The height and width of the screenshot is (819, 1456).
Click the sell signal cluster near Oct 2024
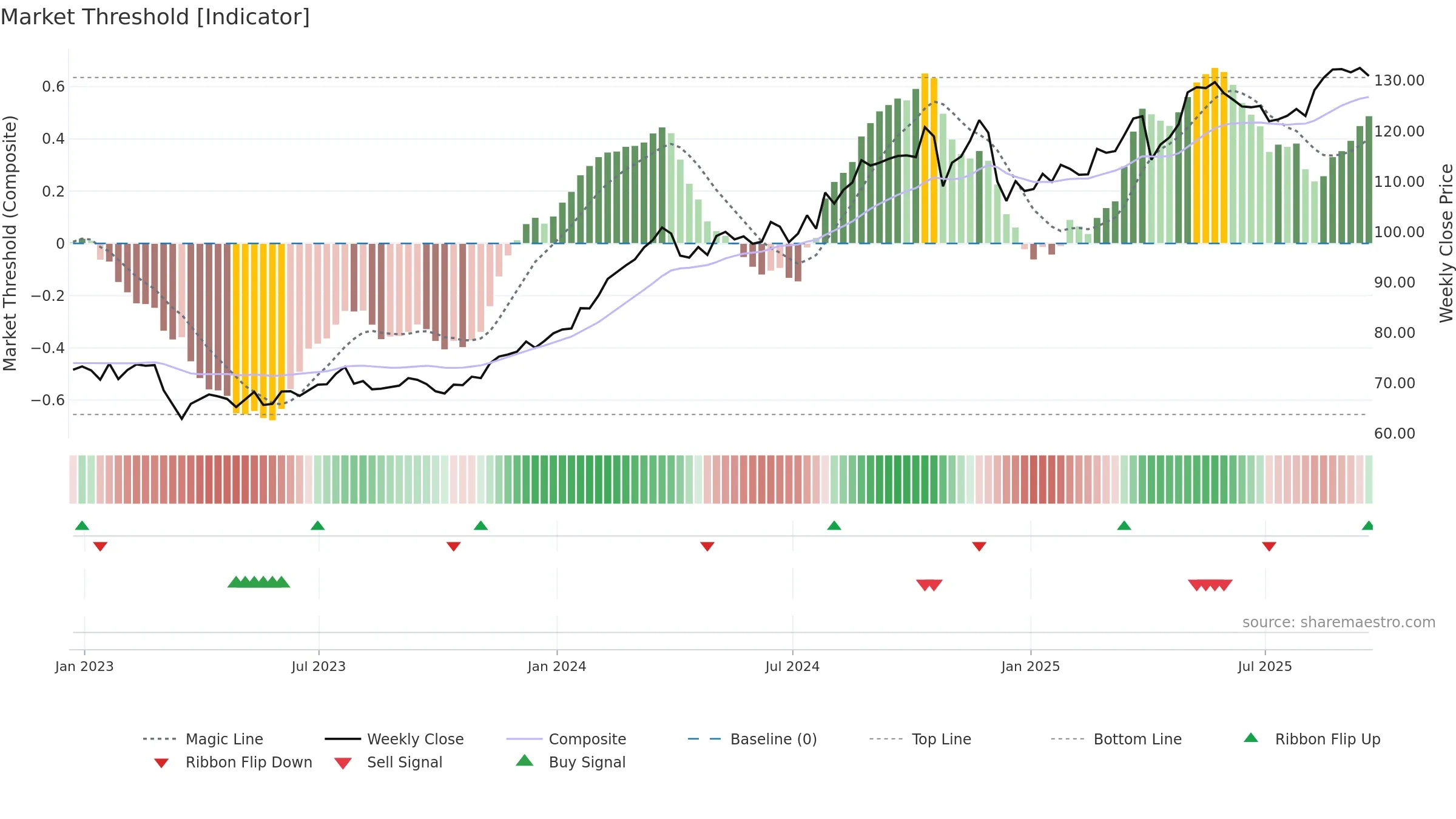point(929,585)
